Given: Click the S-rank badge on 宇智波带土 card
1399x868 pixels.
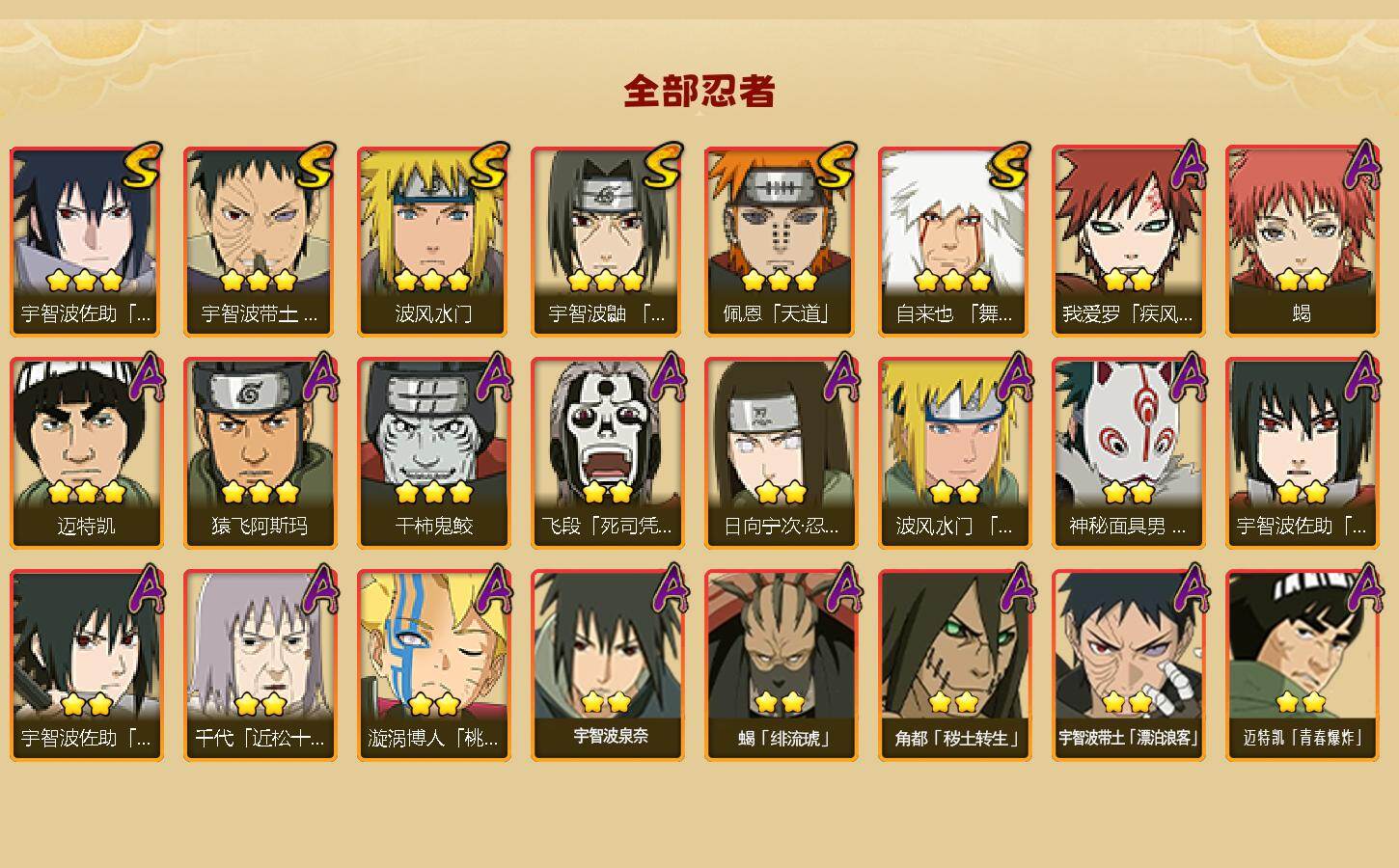Looking at the screenshot, I should pos(315,166).
